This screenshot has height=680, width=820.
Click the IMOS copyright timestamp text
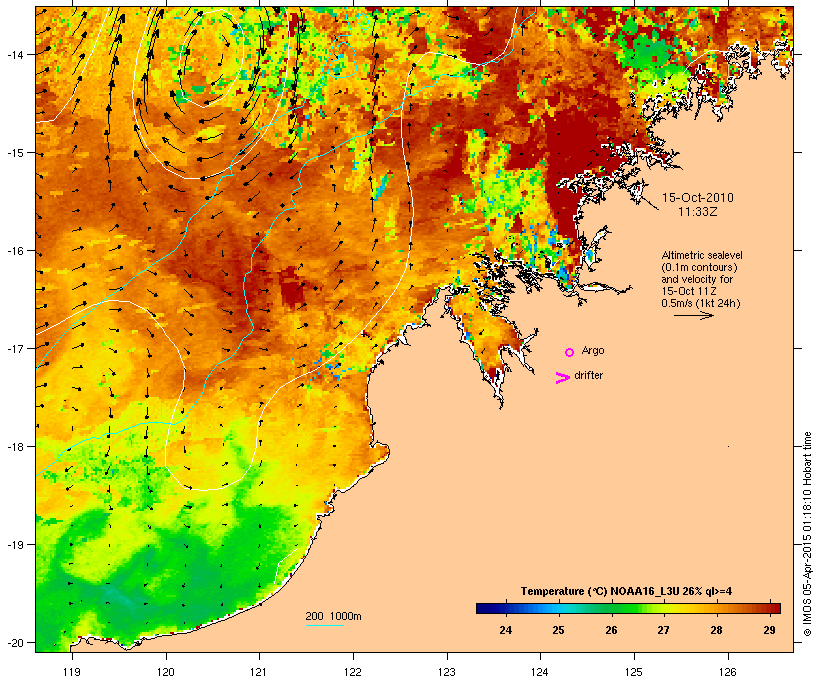[x=807, y=534]
